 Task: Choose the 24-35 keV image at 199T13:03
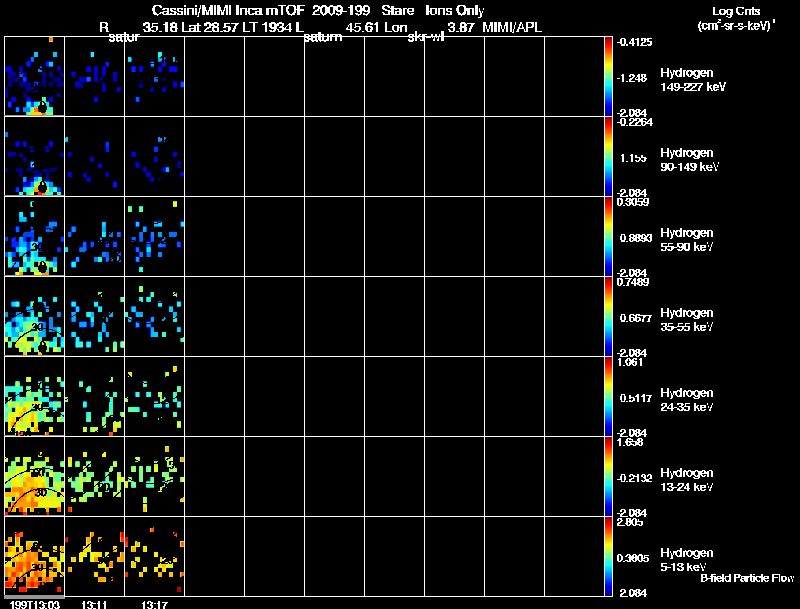[x=35, y=396]
